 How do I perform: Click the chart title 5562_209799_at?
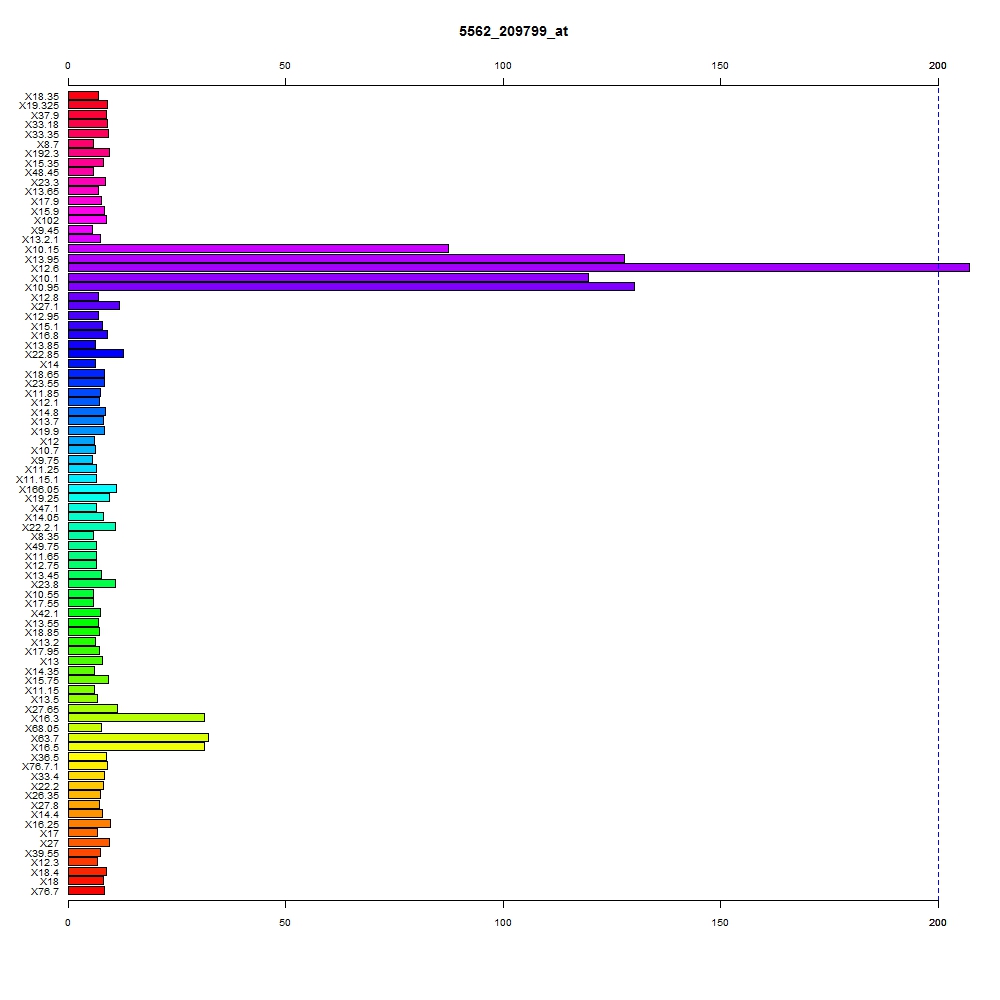pyautogui.click(x=513, y=31)
